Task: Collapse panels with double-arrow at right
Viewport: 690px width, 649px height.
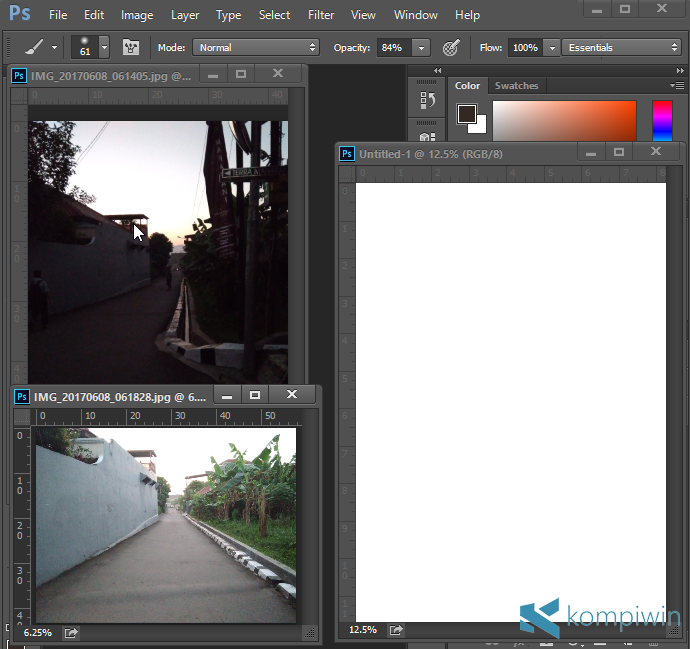Action: pyautogui.click(x=680, y=70)
